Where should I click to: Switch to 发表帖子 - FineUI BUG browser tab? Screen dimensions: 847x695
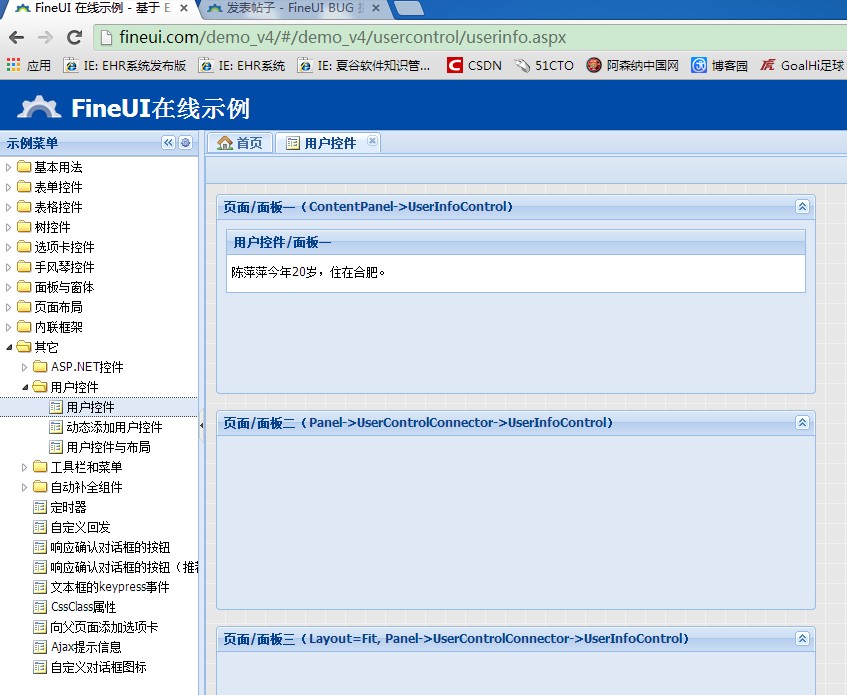click(293, 8)
